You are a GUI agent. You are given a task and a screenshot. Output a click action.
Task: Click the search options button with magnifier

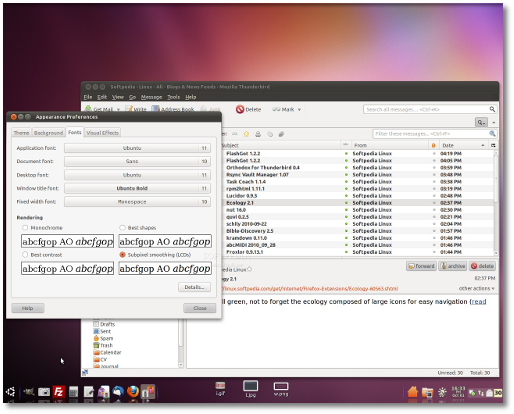click(x=481, y=122)
